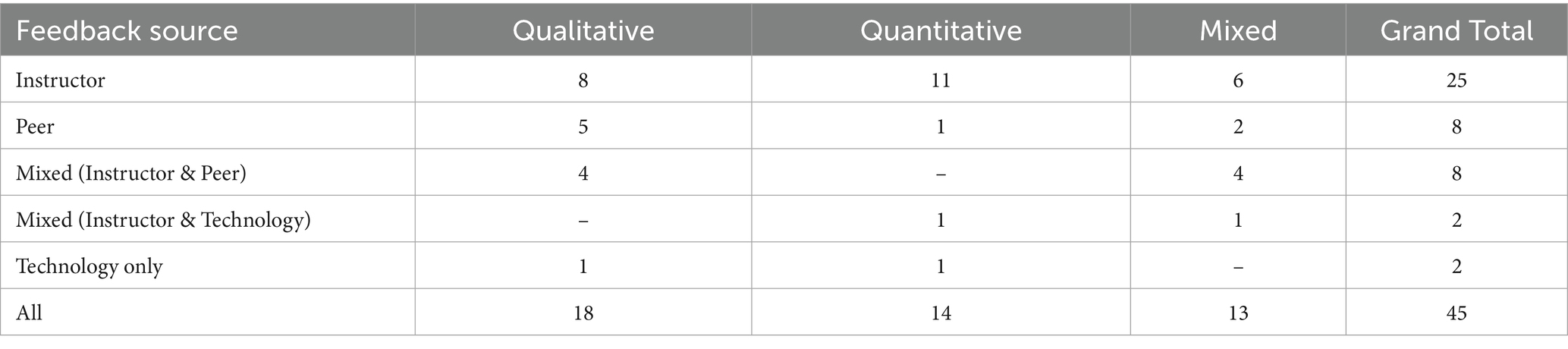
Task: Click the Instructor Mixed cell showing 6
Action: [1238, 80]
